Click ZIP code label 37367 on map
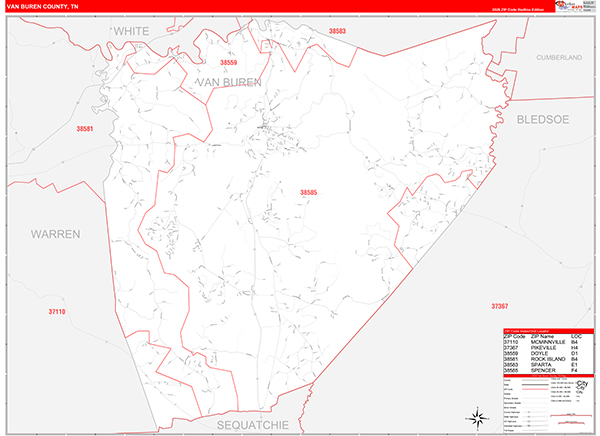 coord(500,306)
